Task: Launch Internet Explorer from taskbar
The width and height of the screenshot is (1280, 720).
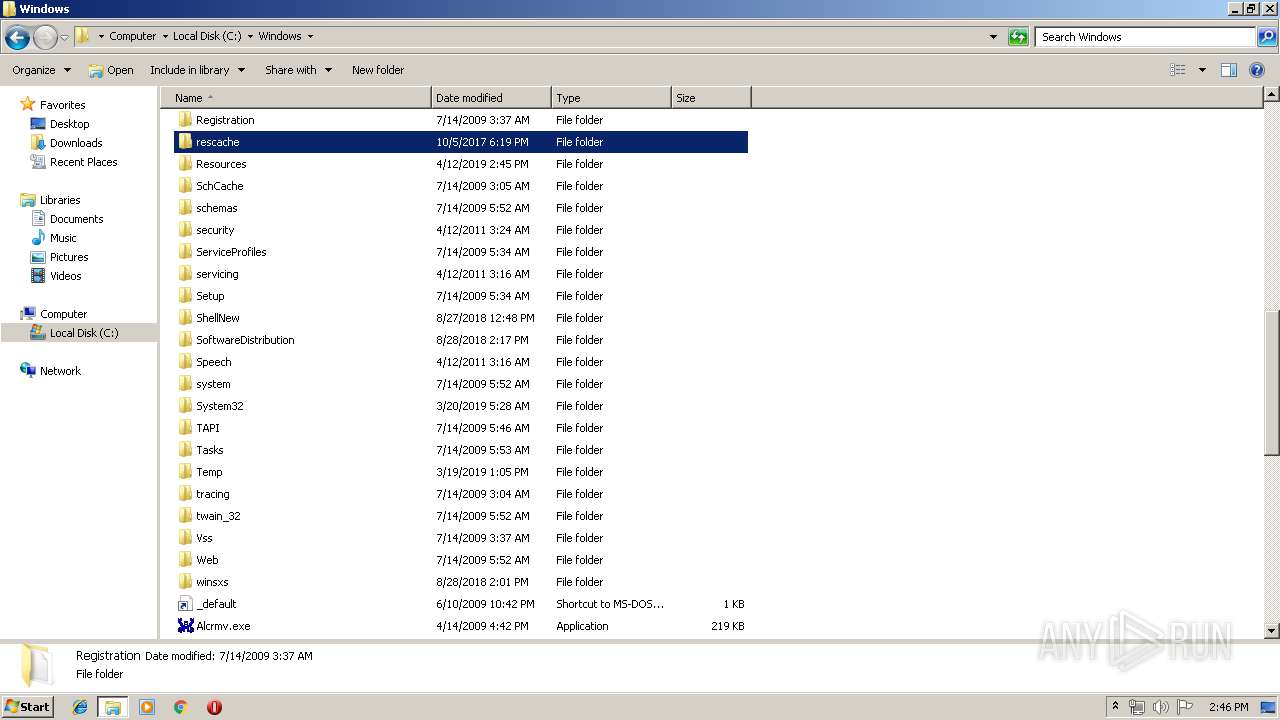Action: pos(80,707)
